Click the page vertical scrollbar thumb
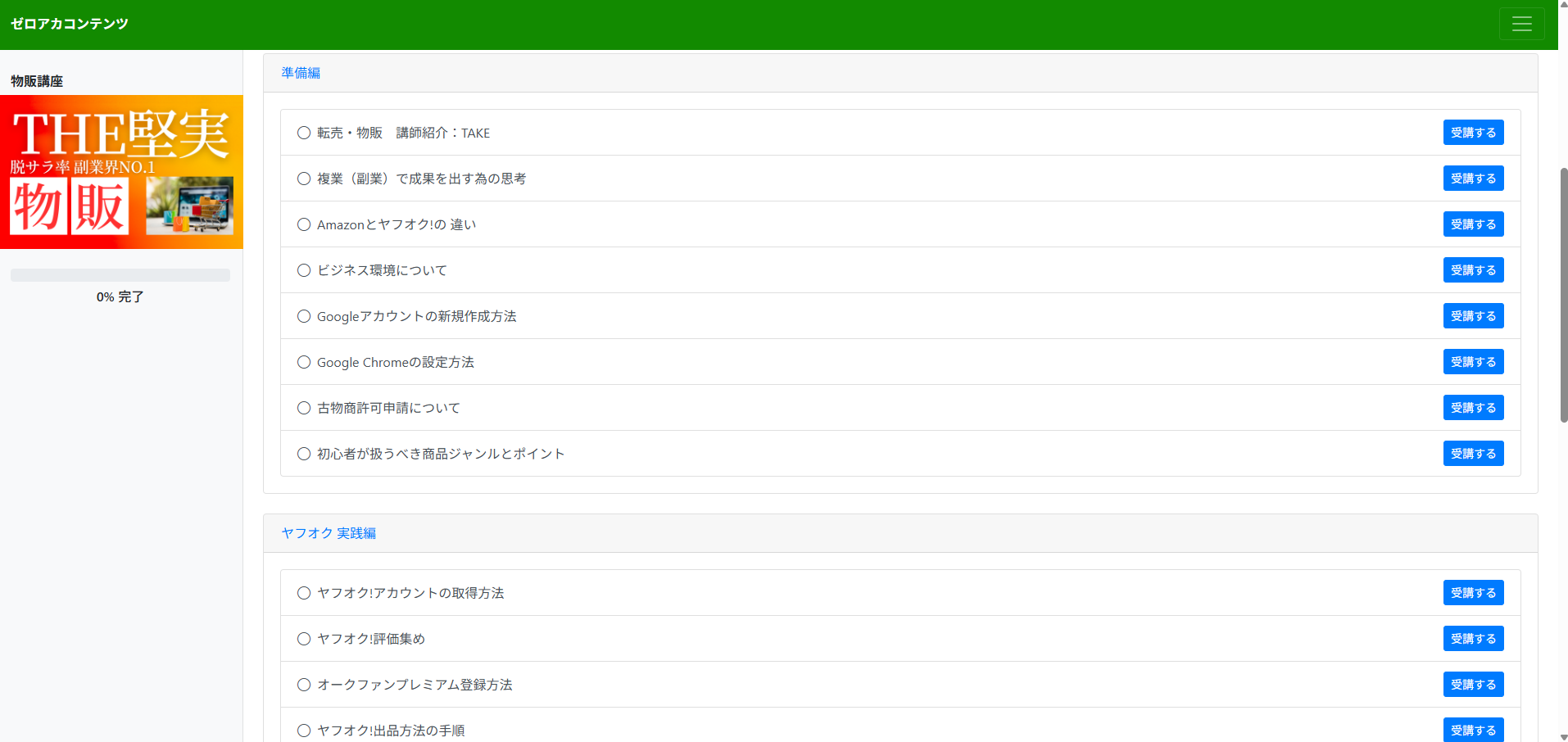The height and width of the screenshot is (742, 1568). pyautogui.click(x=1563, y=295)
